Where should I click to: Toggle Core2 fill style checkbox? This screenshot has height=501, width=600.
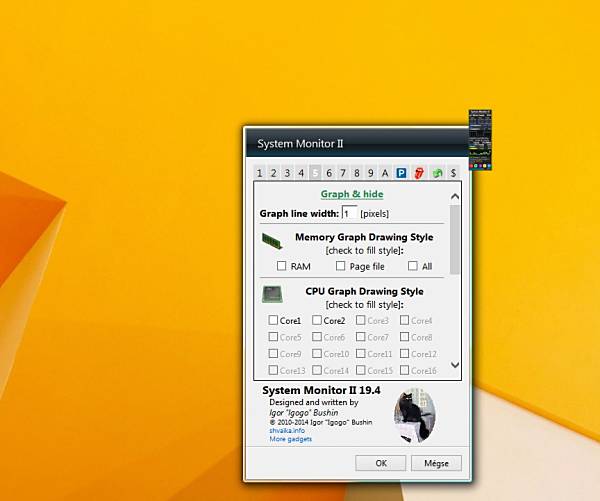pyautogui.click(x=316, y=320)
